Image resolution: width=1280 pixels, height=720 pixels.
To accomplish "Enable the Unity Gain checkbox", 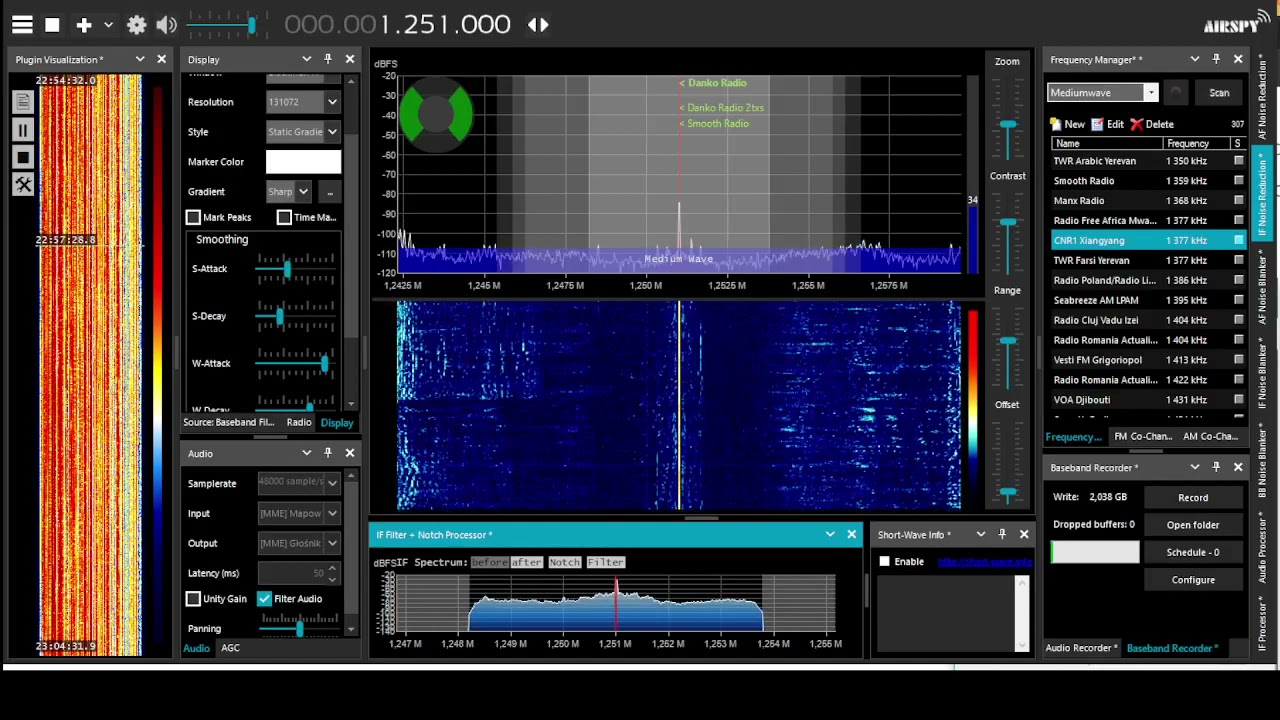I will point(193,599).
